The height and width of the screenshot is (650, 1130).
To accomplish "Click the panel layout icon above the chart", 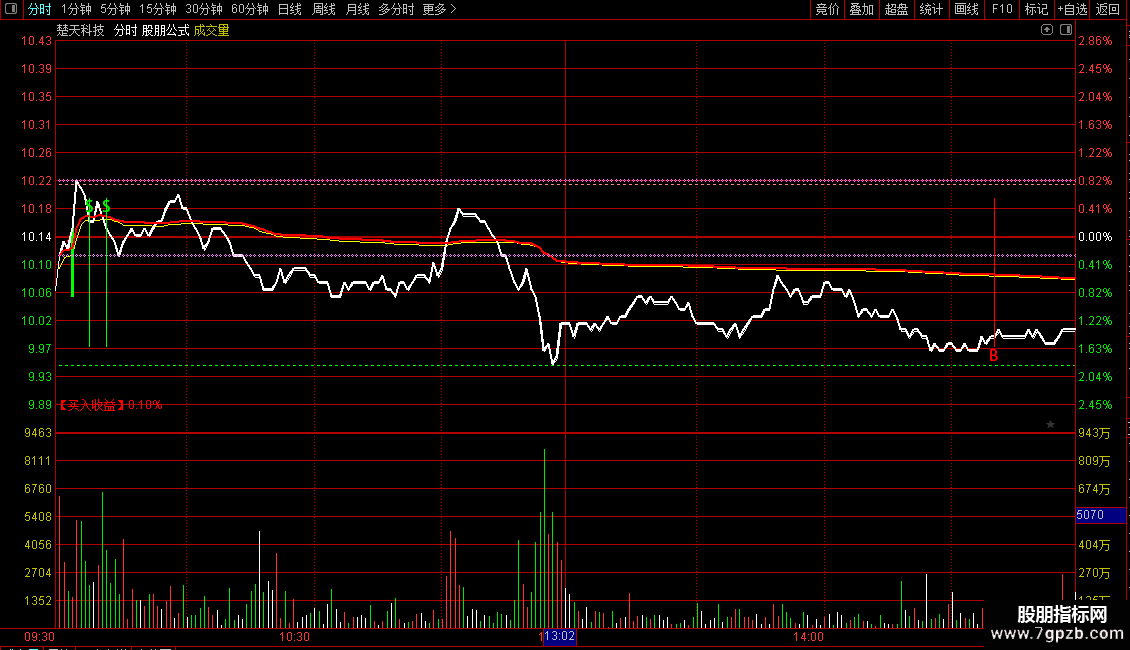I will 1066,30.
